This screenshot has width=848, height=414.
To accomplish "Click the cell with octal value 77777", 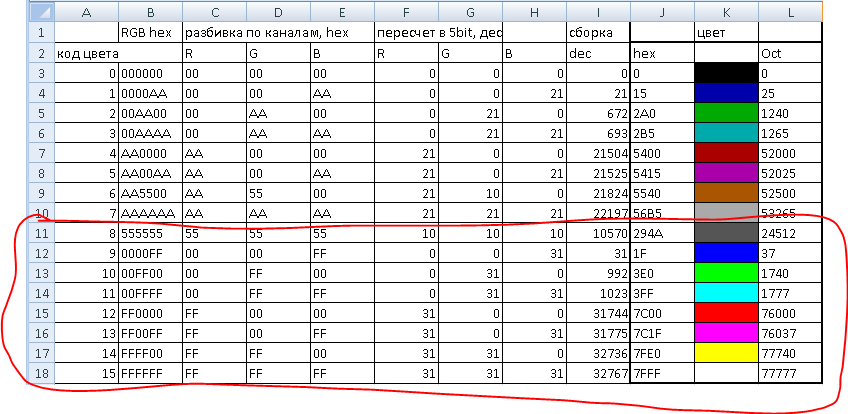I will 790,374.
